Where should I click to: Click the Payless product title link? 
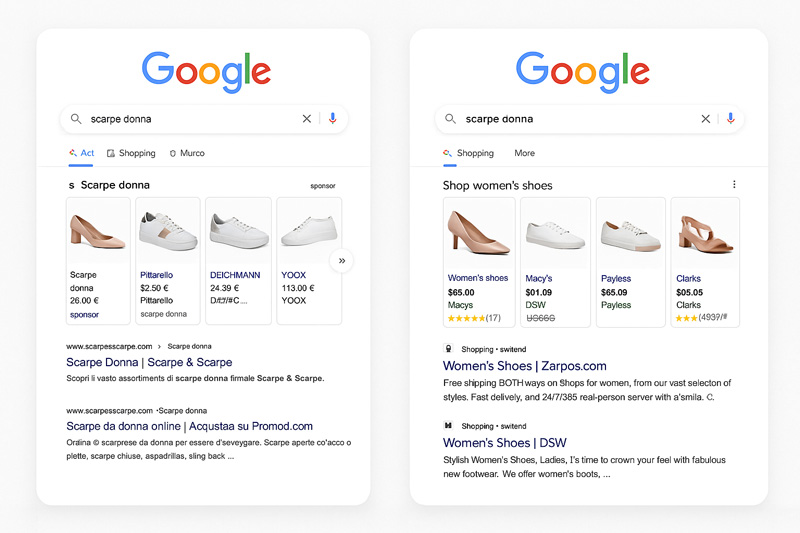[x=616, y=278]
